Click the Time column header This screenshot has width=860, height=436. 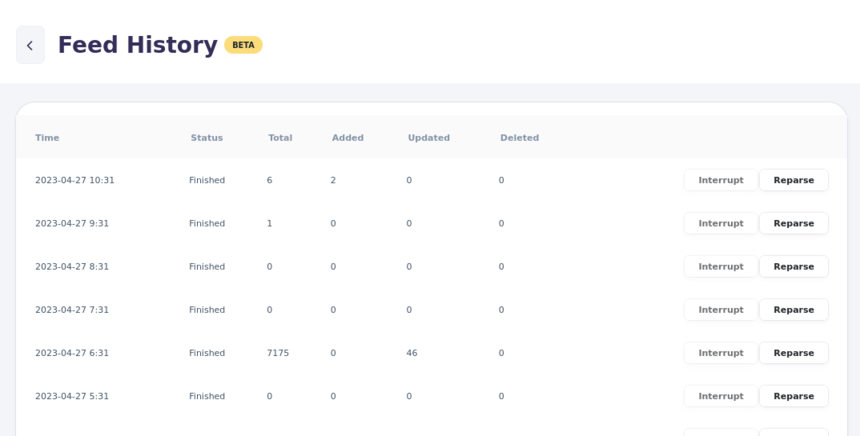[47, 138]
